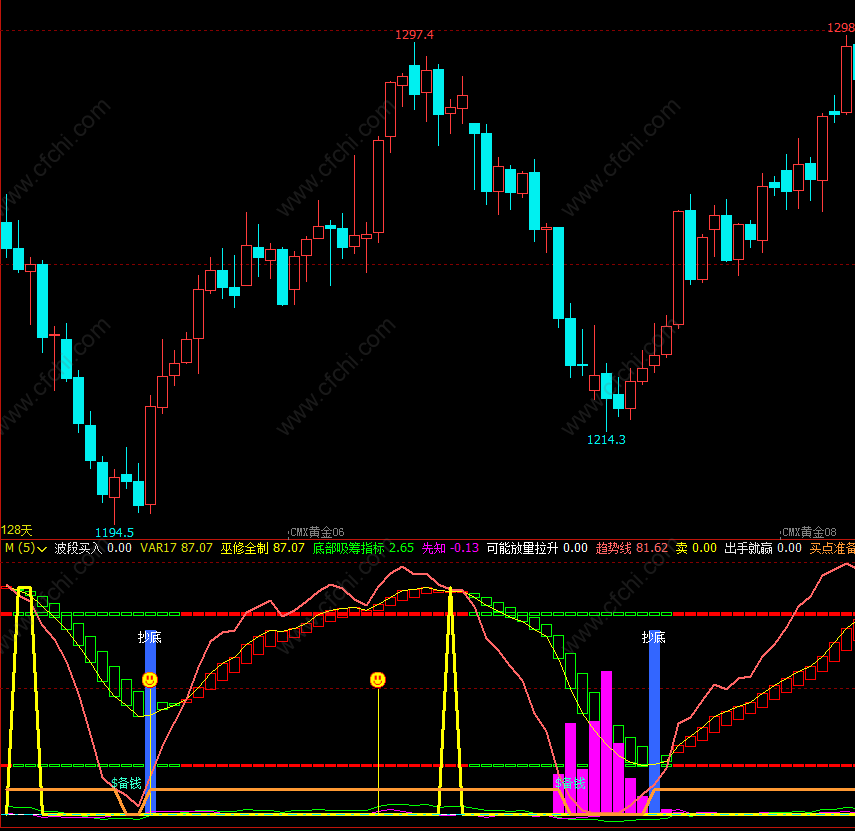
Task: Click the smiley icon on the thin yellow line
Action: [378, 679]
